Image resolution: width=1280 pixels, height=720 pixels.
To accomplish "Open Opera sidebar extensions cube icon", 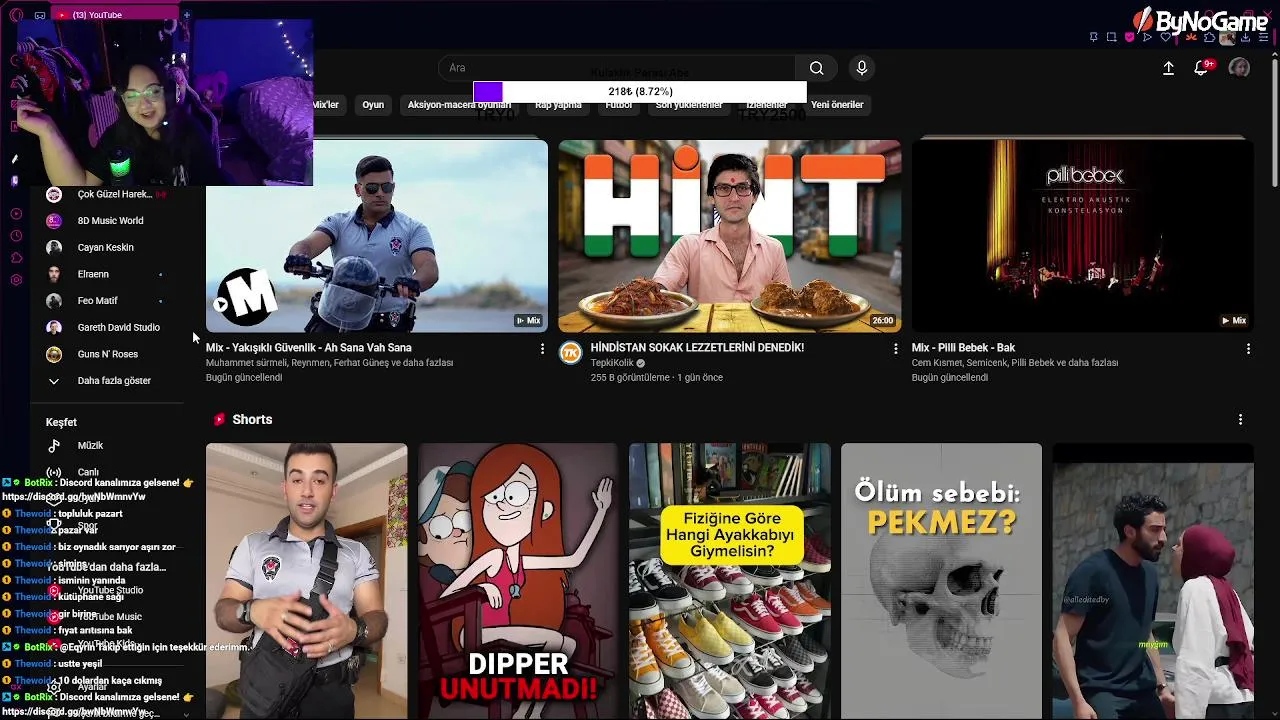I will [16, 258].
